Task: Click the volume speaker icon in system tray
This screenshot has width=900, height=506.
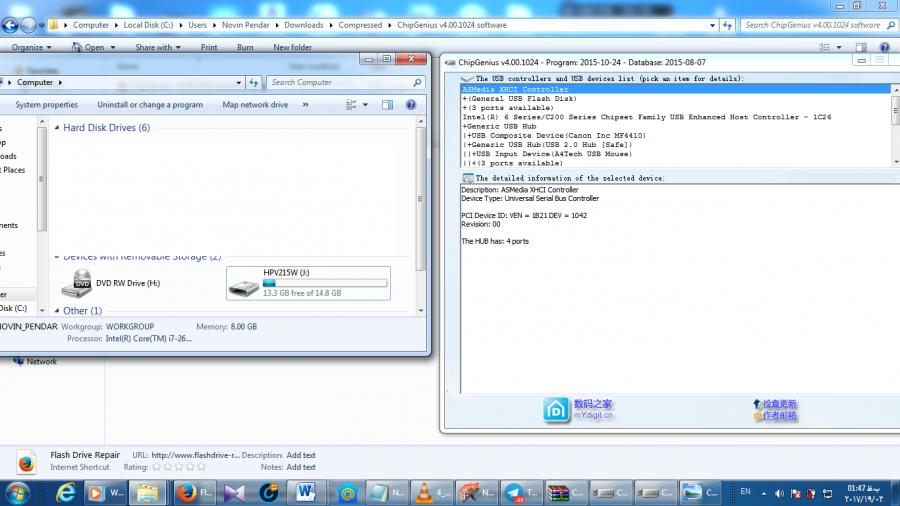Action: coord(779,493)
